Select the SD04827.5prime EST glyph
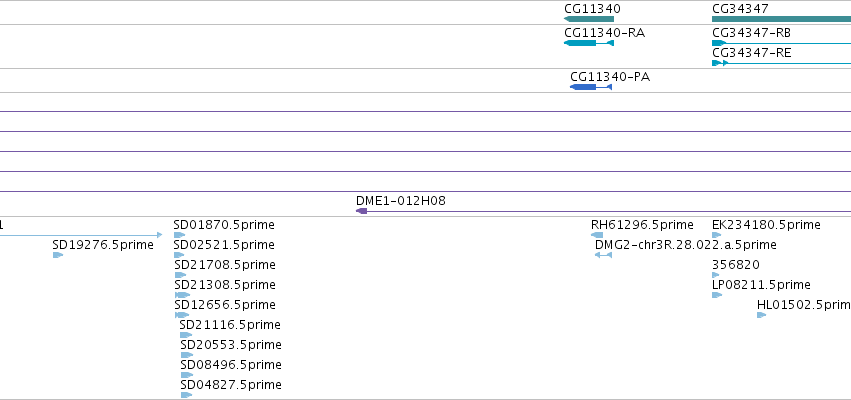This screenshot has height=400, width=851. click(187, 395)
